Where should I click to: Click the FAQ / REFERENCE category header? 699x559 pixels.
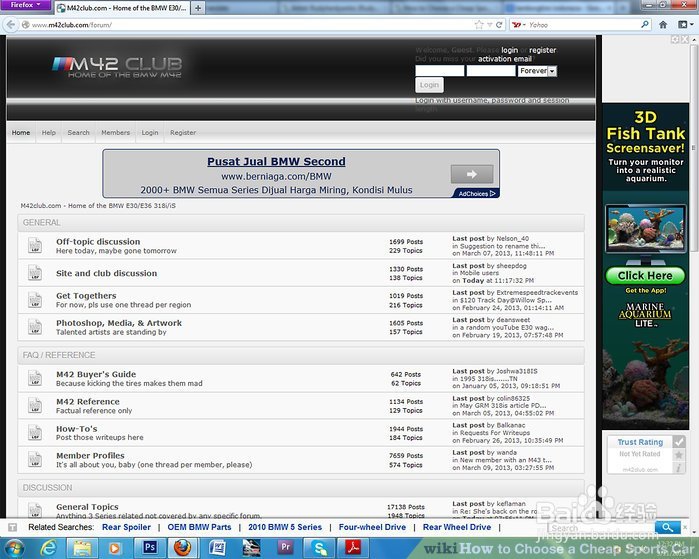click(x=301, y=355)
